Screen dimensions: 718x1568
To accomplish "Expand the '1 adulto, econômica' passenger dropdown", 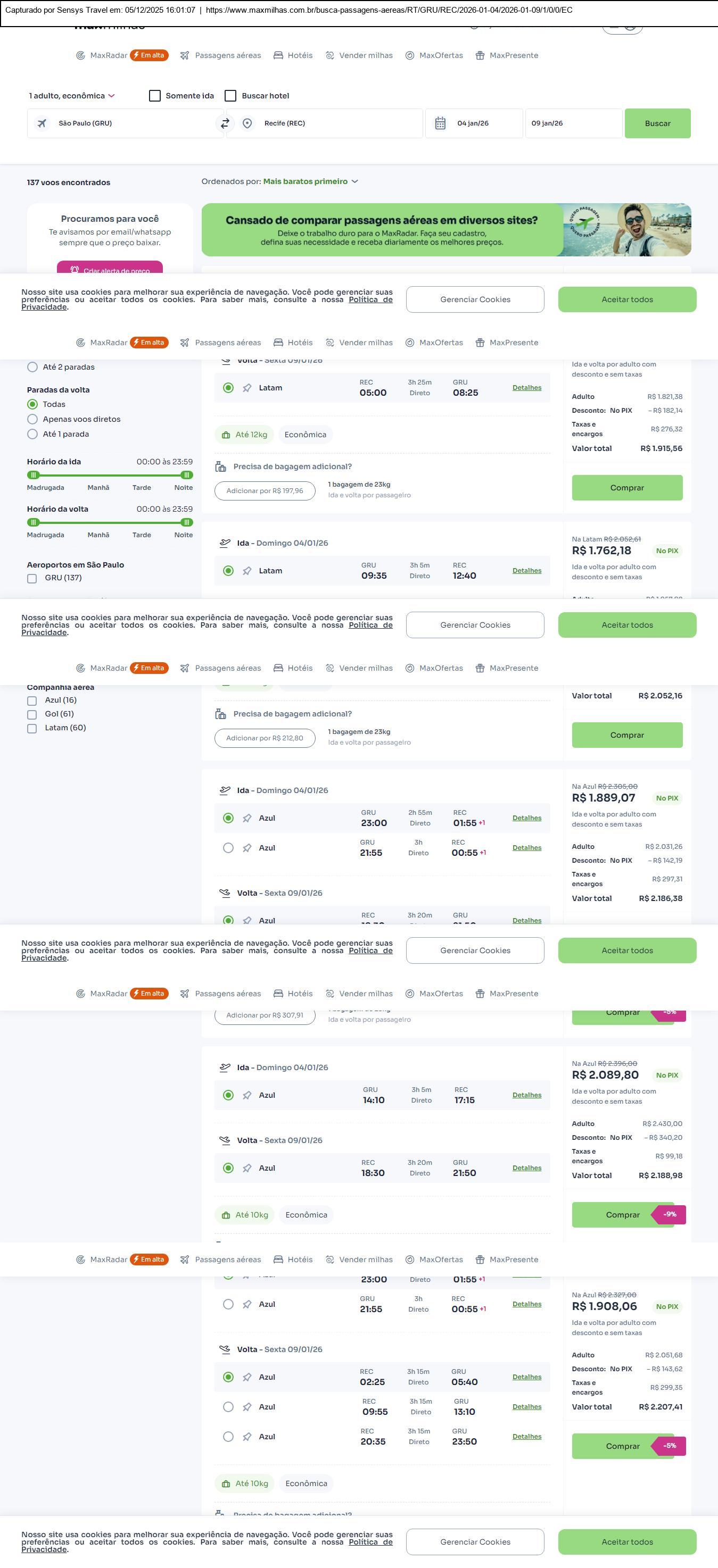I will click(72, 96).
